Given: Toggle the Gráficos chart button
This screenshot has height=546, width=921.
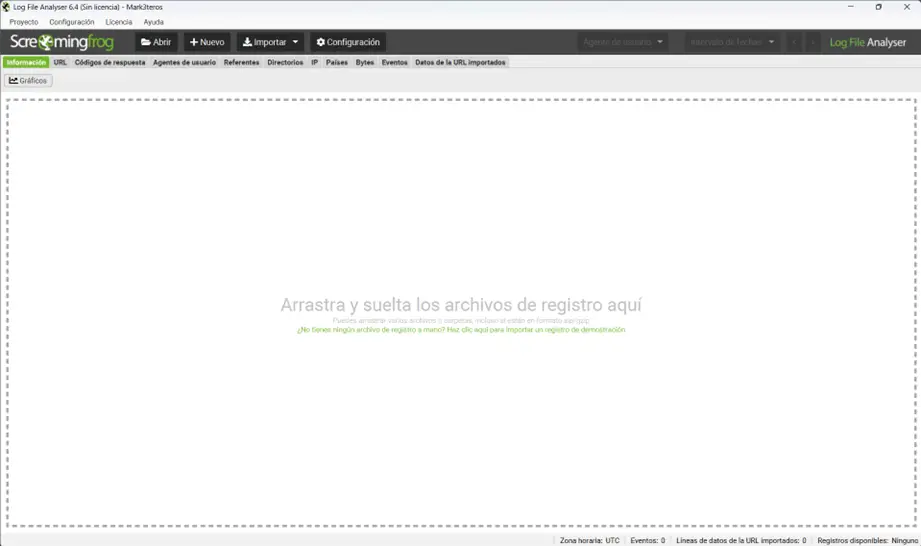Looking at the screenshot, I should pos(28,80).
